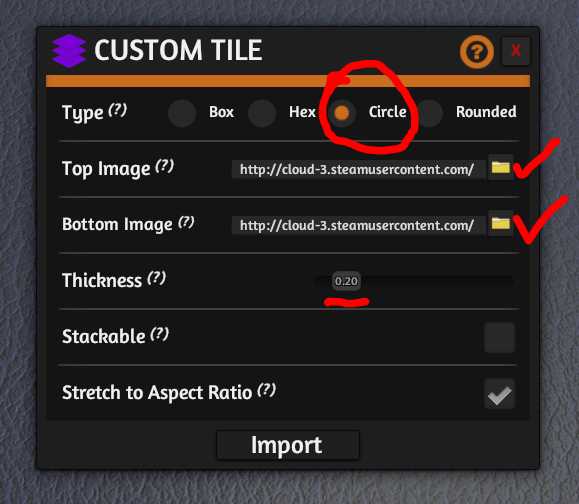
Task: Click the Thickness slider handle at 0.20
Action: click(346, 281)
